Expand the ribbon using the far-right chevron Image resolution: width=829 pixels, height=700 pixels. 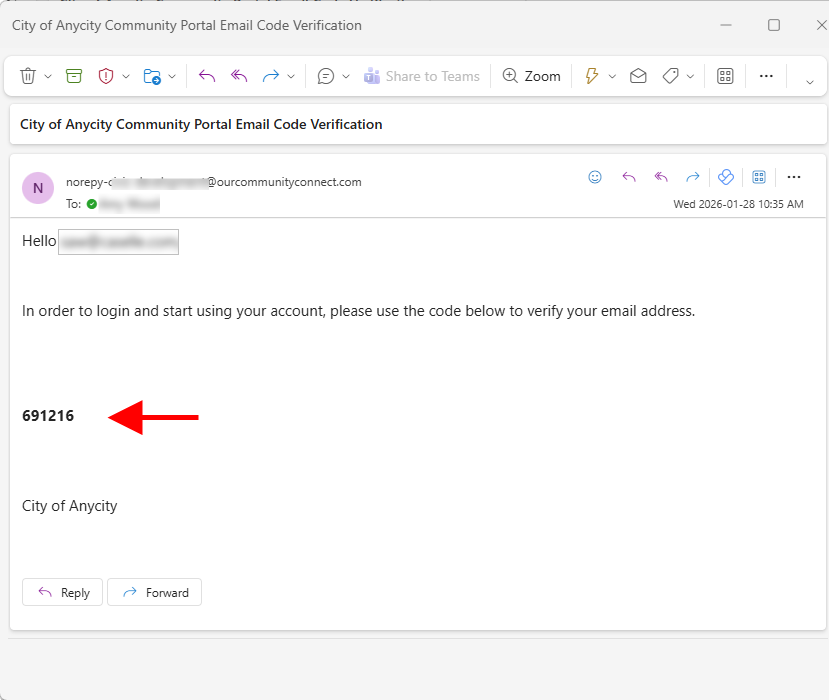[809, 81]
